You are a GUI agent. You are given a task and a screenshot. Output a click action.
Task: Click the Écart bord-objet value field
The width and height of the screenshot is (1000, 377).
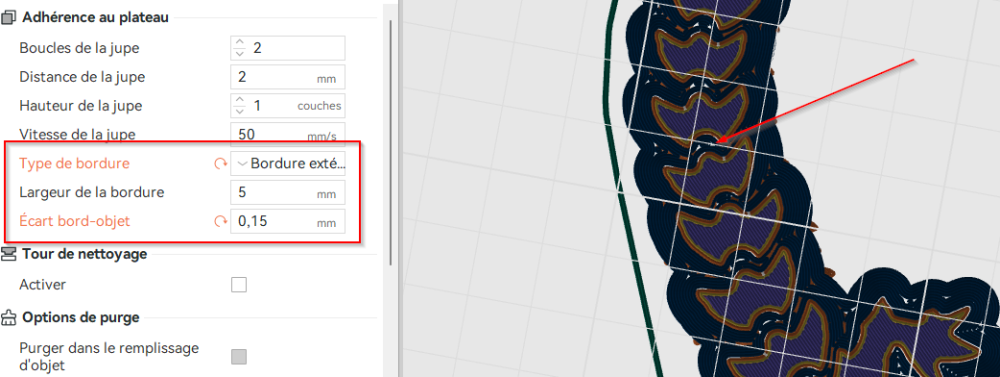pos(288,221)
